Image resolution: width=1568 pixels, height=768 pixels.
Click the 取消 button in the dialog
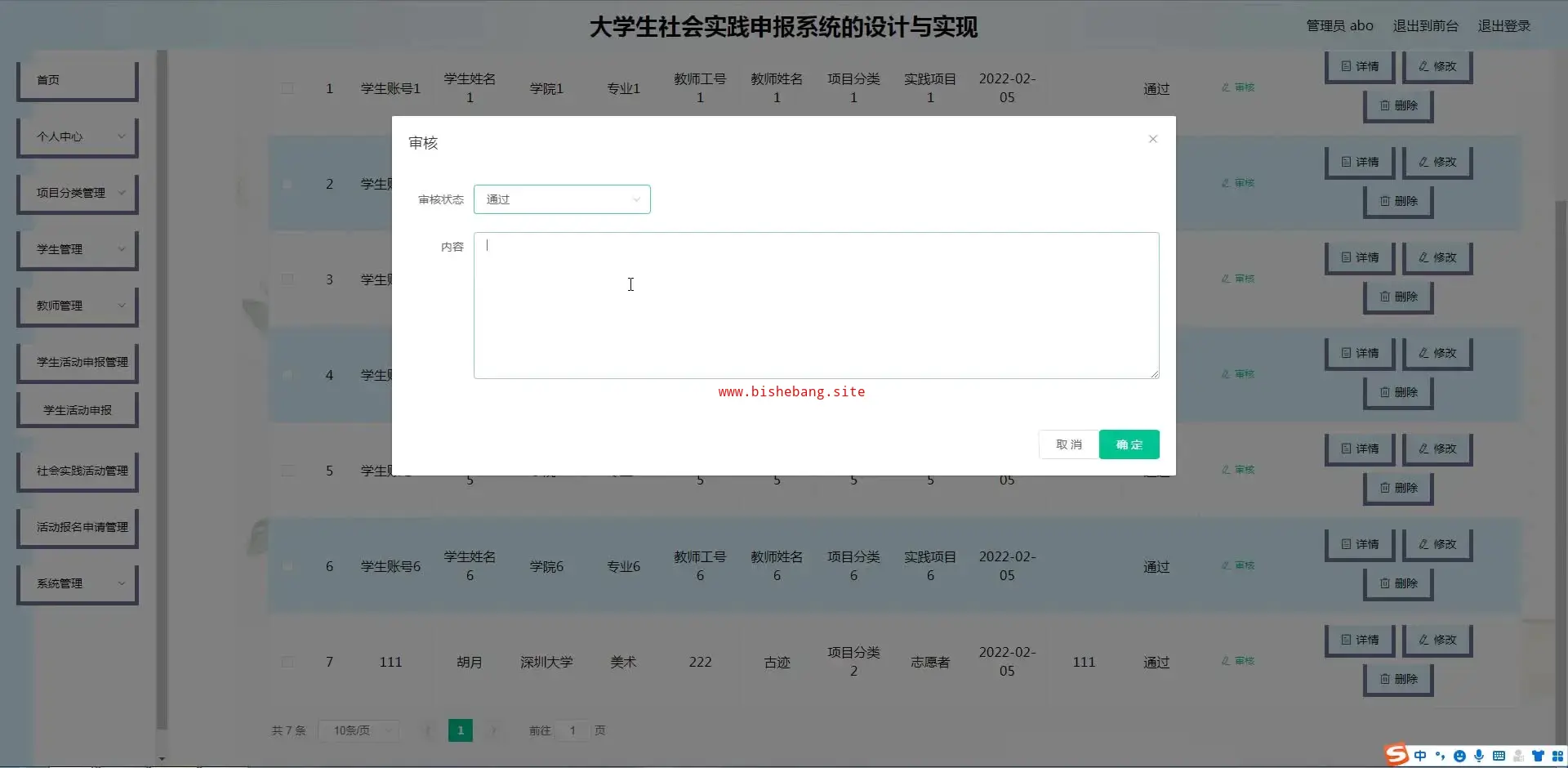coord(1068,444)
